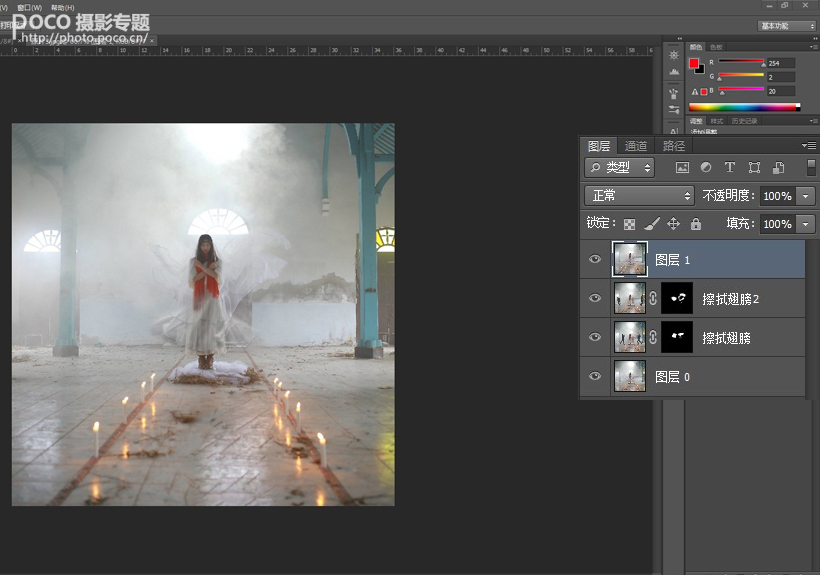Screen dimensions: 820x575
Task: Open the opacity slider dropdown arrow
Action: click(806, 196)
